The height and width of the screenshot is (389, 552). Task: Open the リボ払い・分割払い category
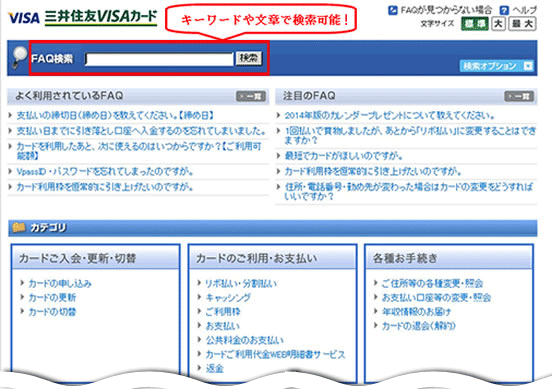241,283
